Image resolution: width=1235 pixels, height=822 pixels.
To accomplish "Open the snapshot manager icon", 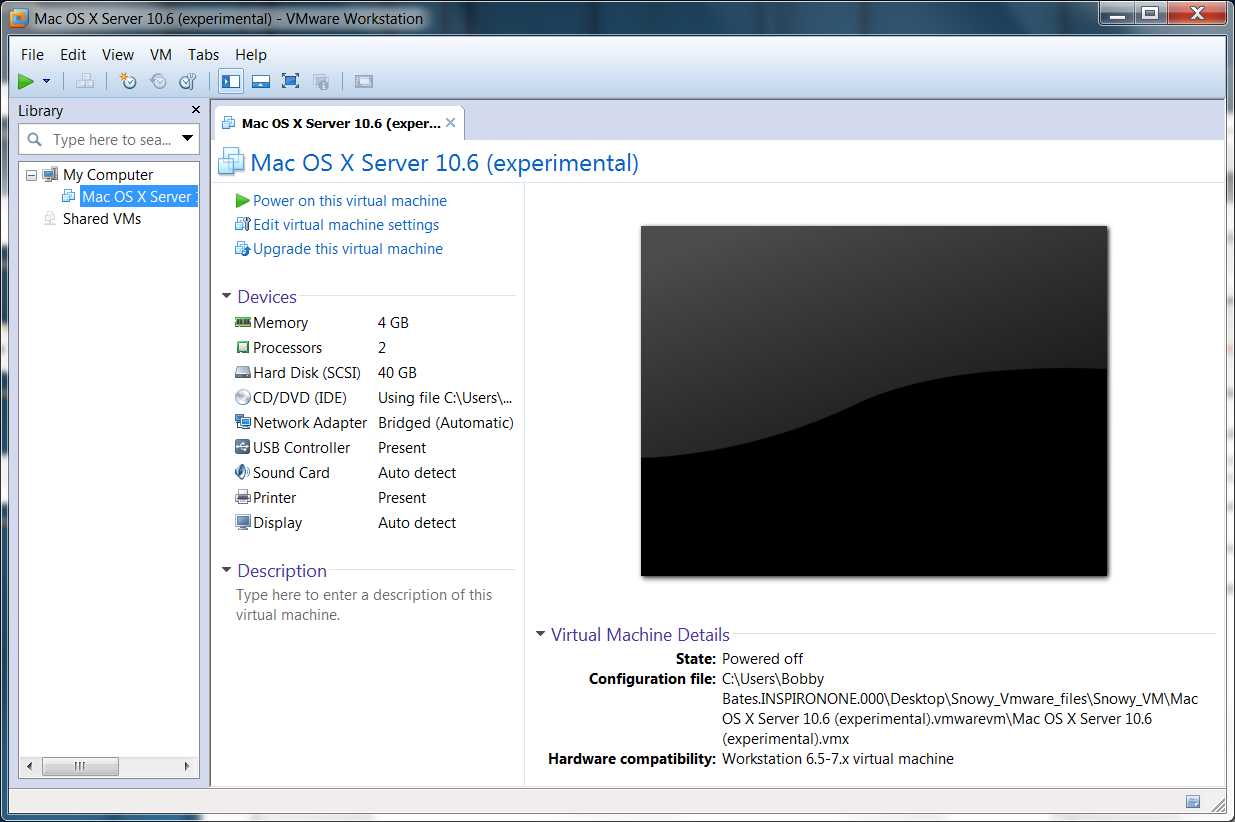I will 187,81.
